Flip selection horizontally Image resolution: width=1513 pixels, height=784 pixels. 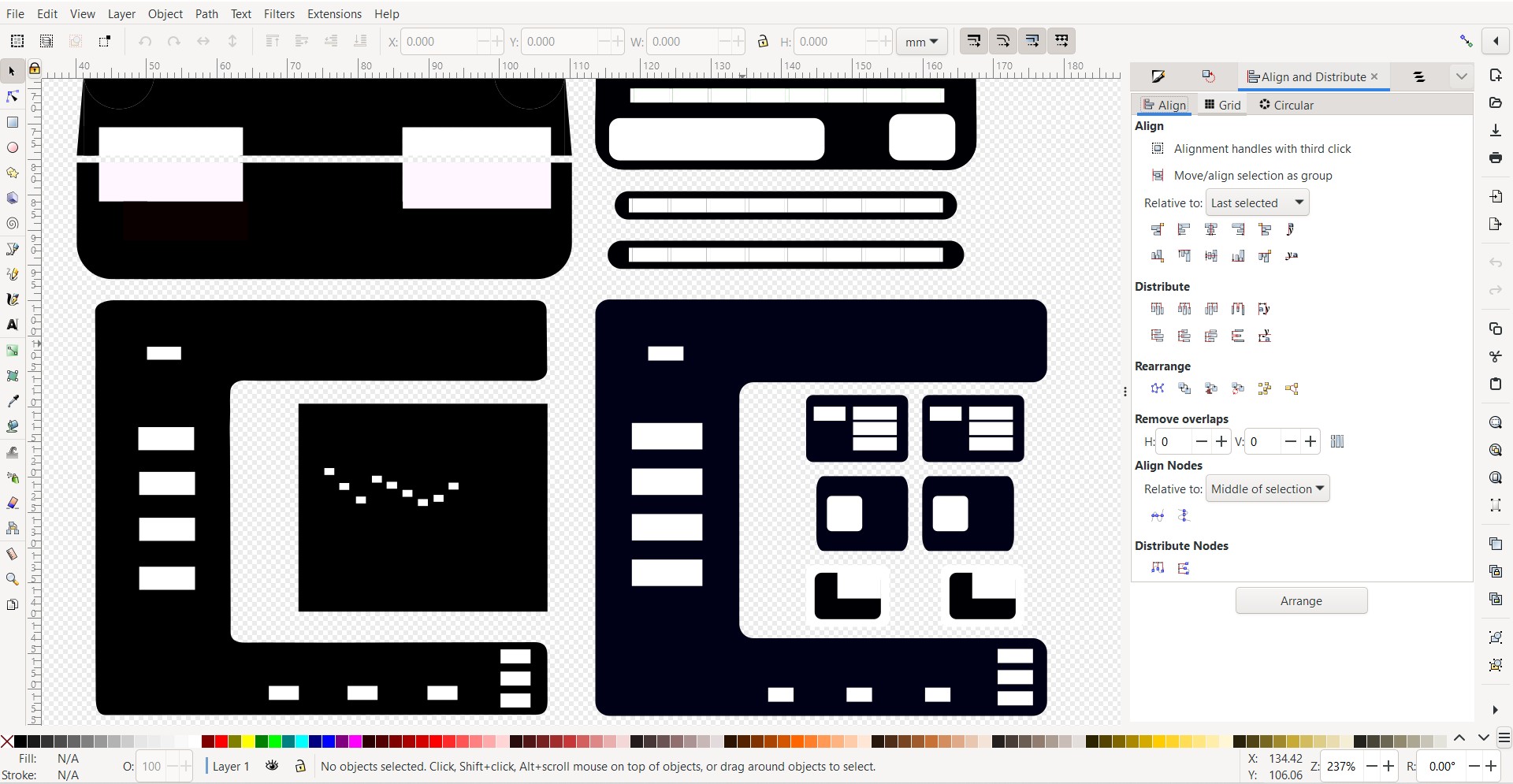[203, 41]
